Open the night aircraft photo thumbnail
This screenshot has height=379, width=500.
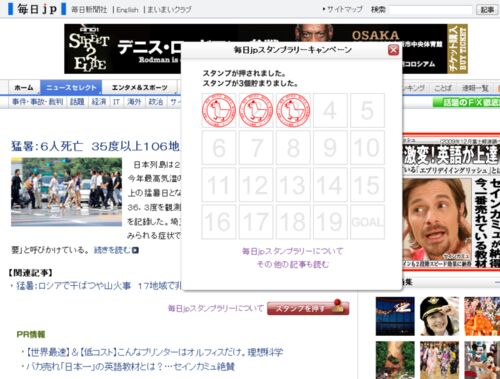[395, 316]
